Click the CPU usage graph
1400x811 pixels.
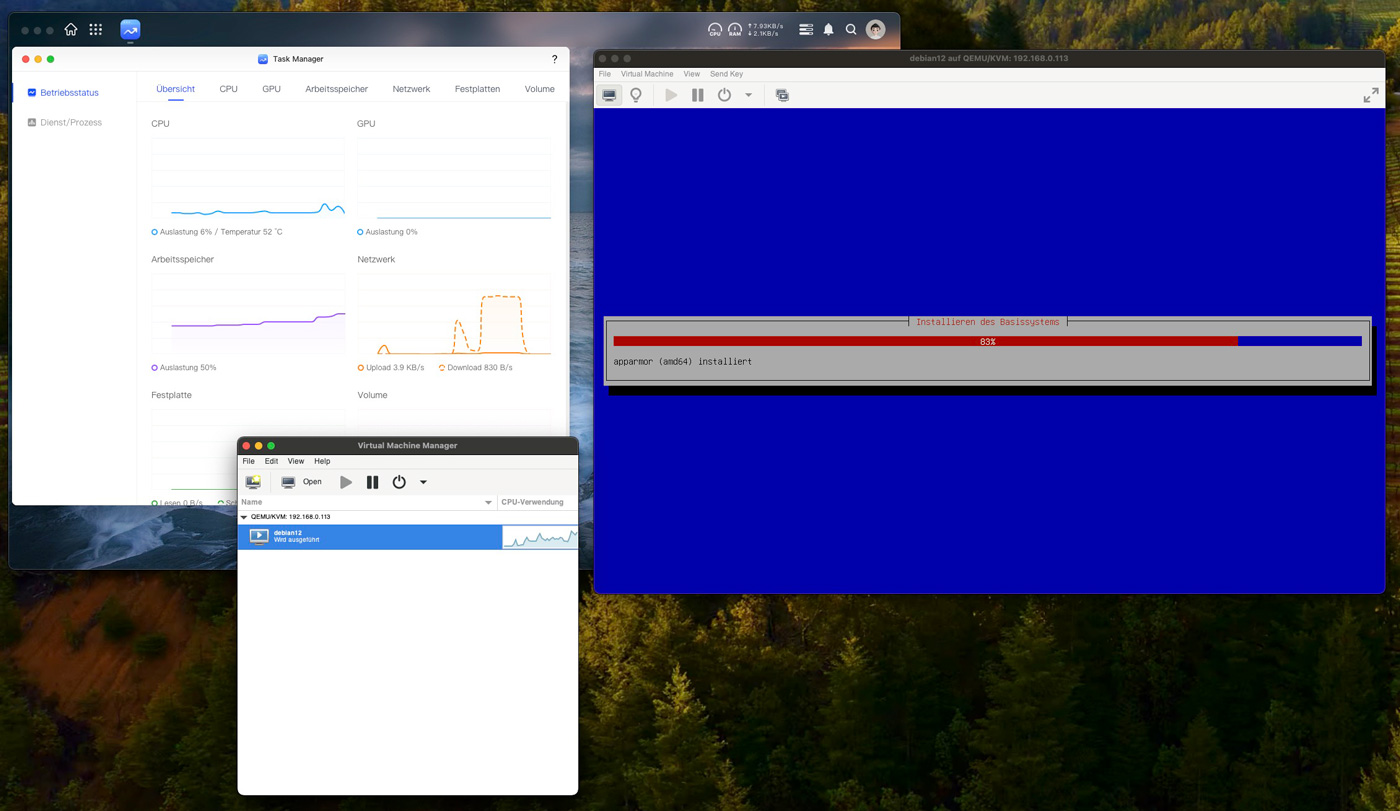[x=248, y=178]
